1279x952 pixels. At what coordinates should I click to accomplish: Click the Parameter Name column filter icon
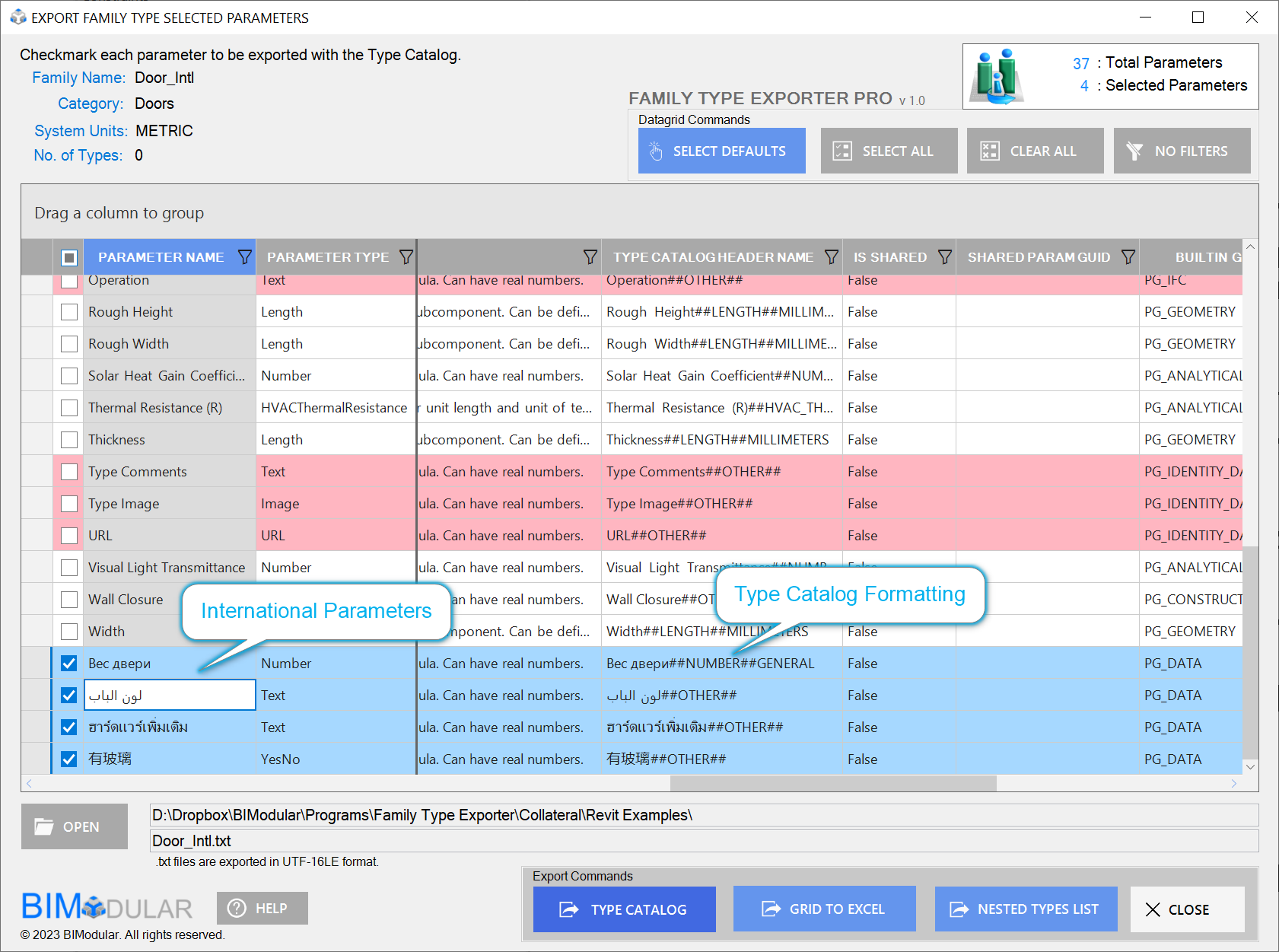(244, 257)
